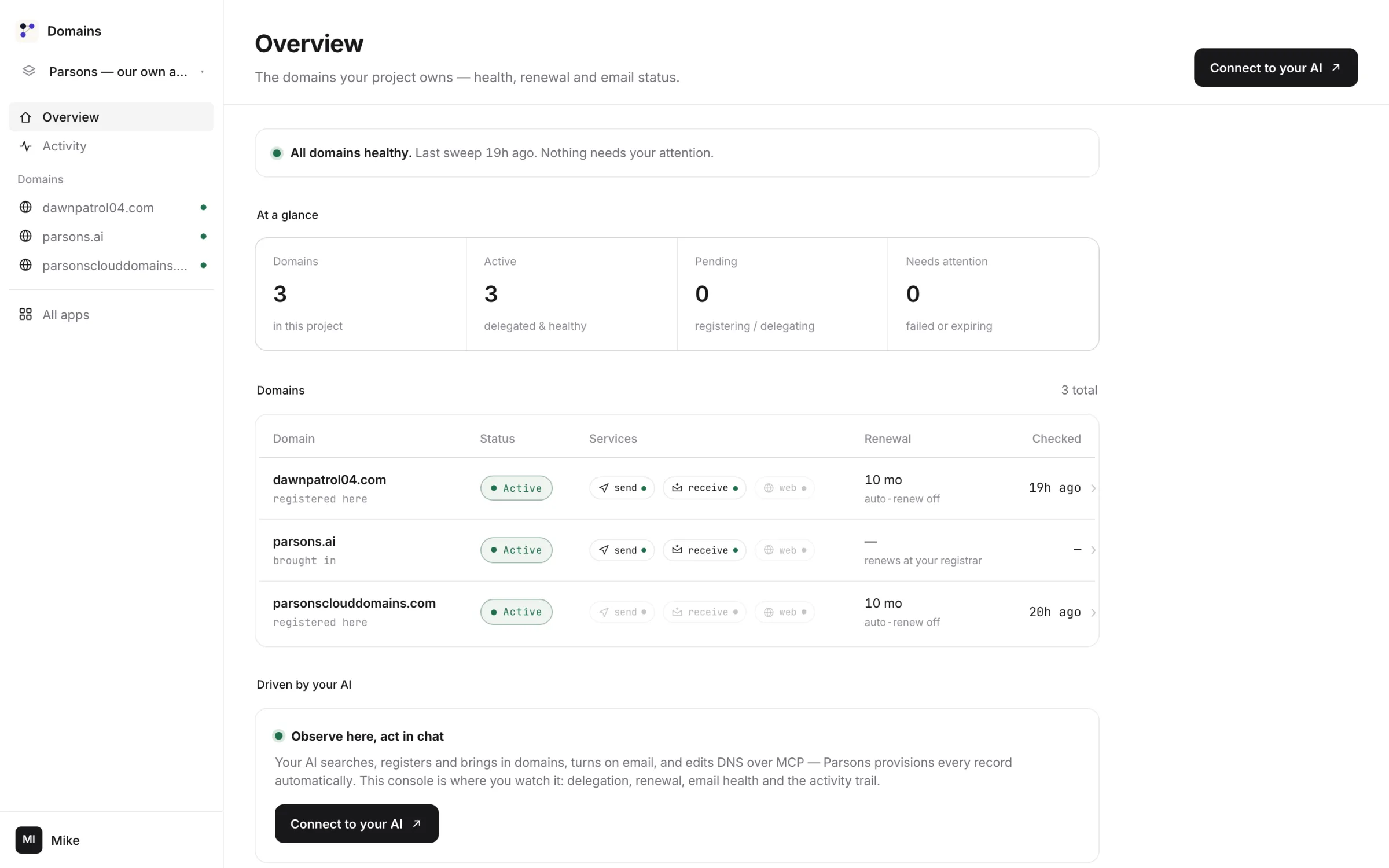Open the dawnpatrol04.com row in the table
This screenshot has width=1389, height=868.
(x=677, y=488)
